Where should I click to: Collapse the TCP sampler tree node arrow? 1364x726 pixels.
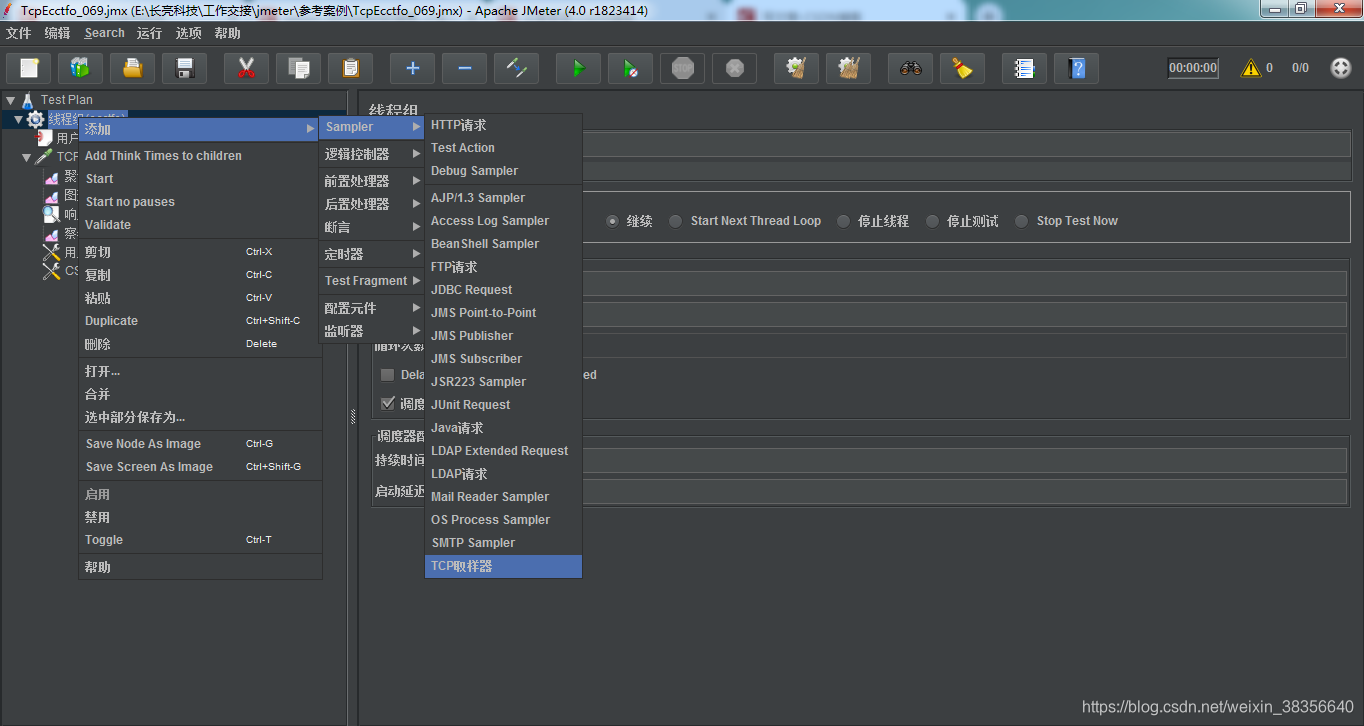pyautogui.click(x=27, y=157)
